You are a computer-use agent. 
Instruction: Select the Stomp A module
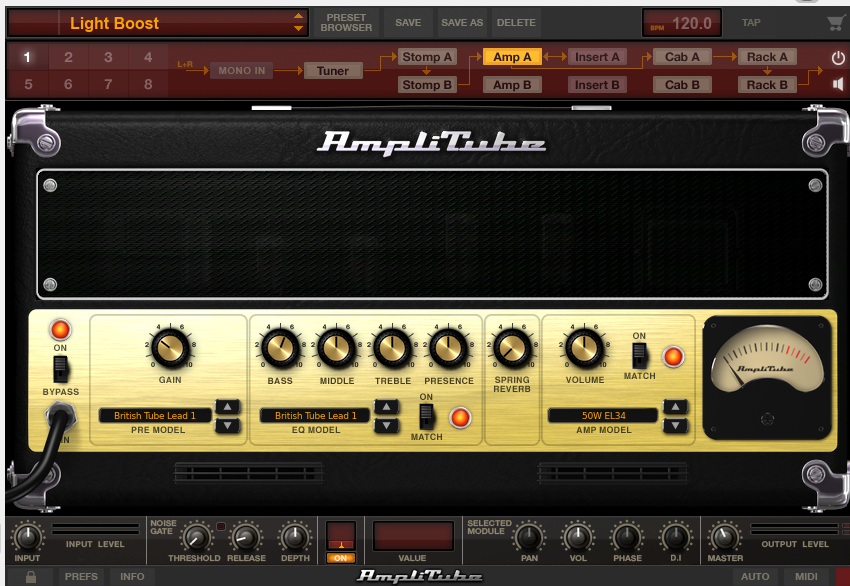pyautogui.click(x=427, y=57)
